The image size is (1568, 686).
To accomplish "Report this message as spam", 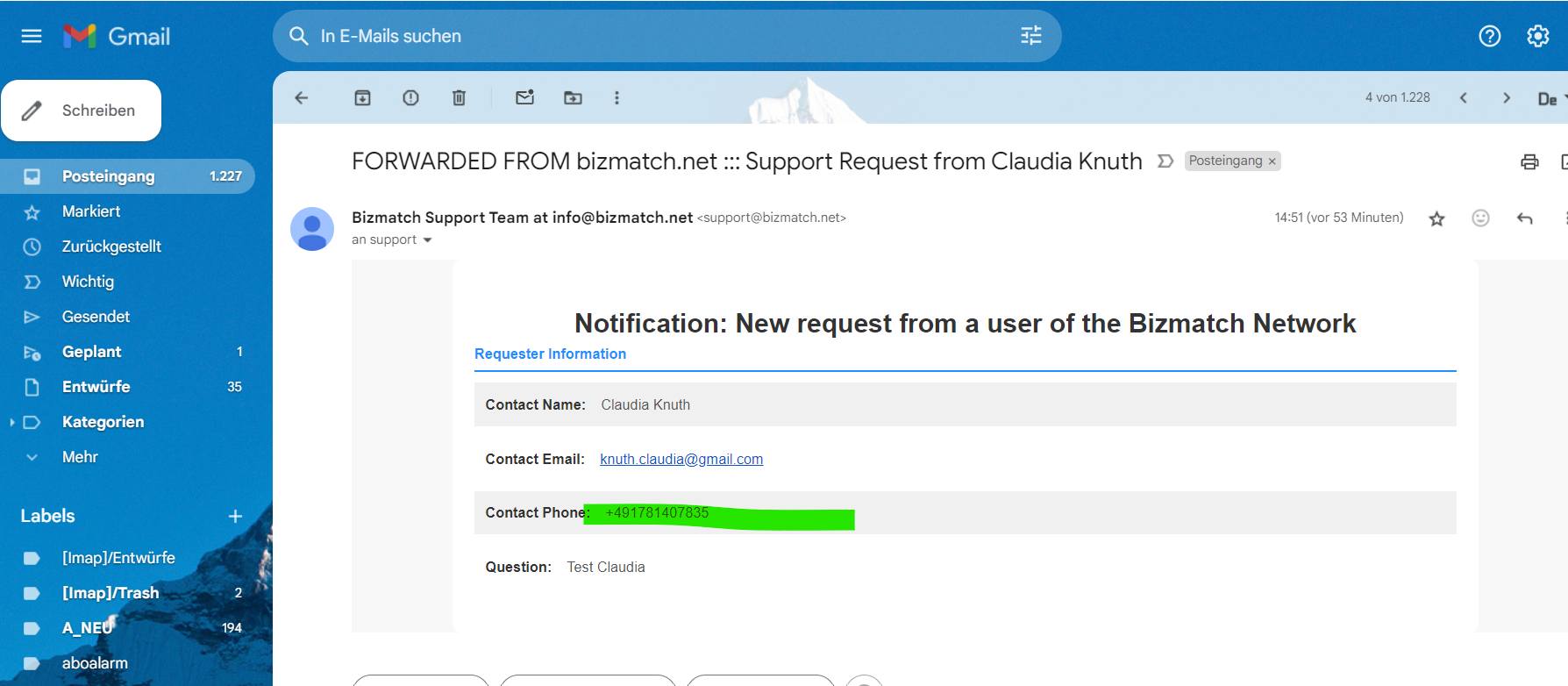I will [410, 97].
